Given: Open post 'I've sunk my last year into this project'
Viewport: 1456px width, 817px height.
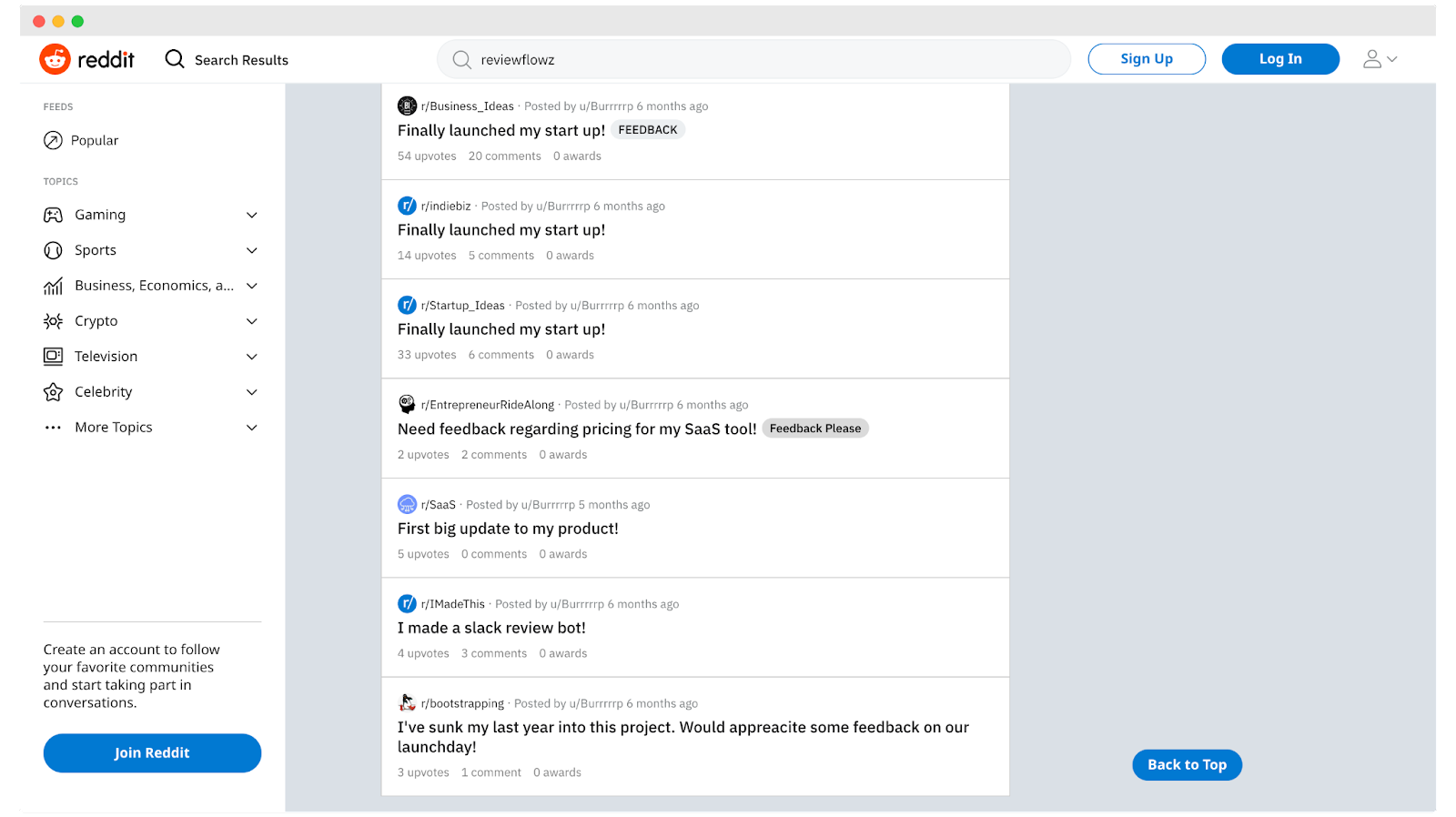Looking at the screenshot, I should click(x=683, y=737).
